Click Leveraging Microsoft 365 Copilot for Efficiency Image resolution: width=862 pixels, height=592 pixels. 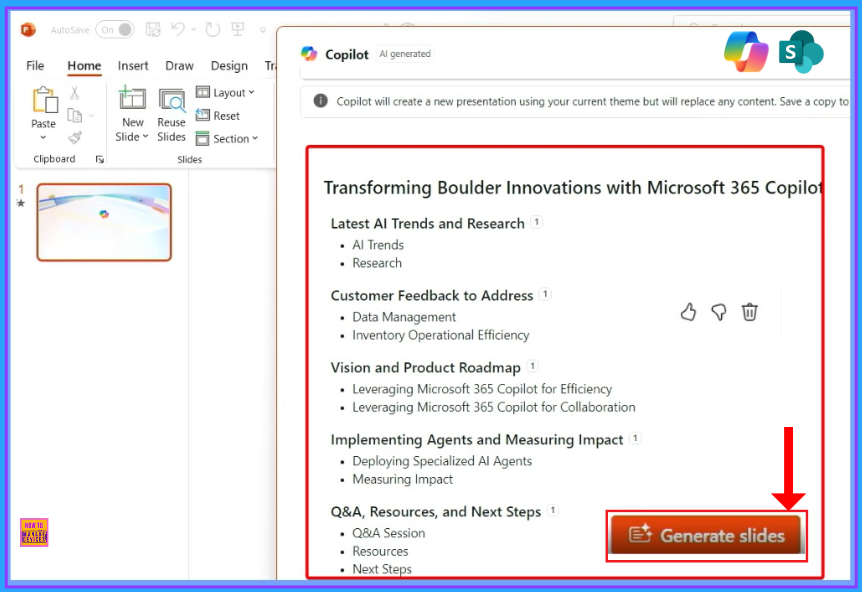[x=482, y=389]
